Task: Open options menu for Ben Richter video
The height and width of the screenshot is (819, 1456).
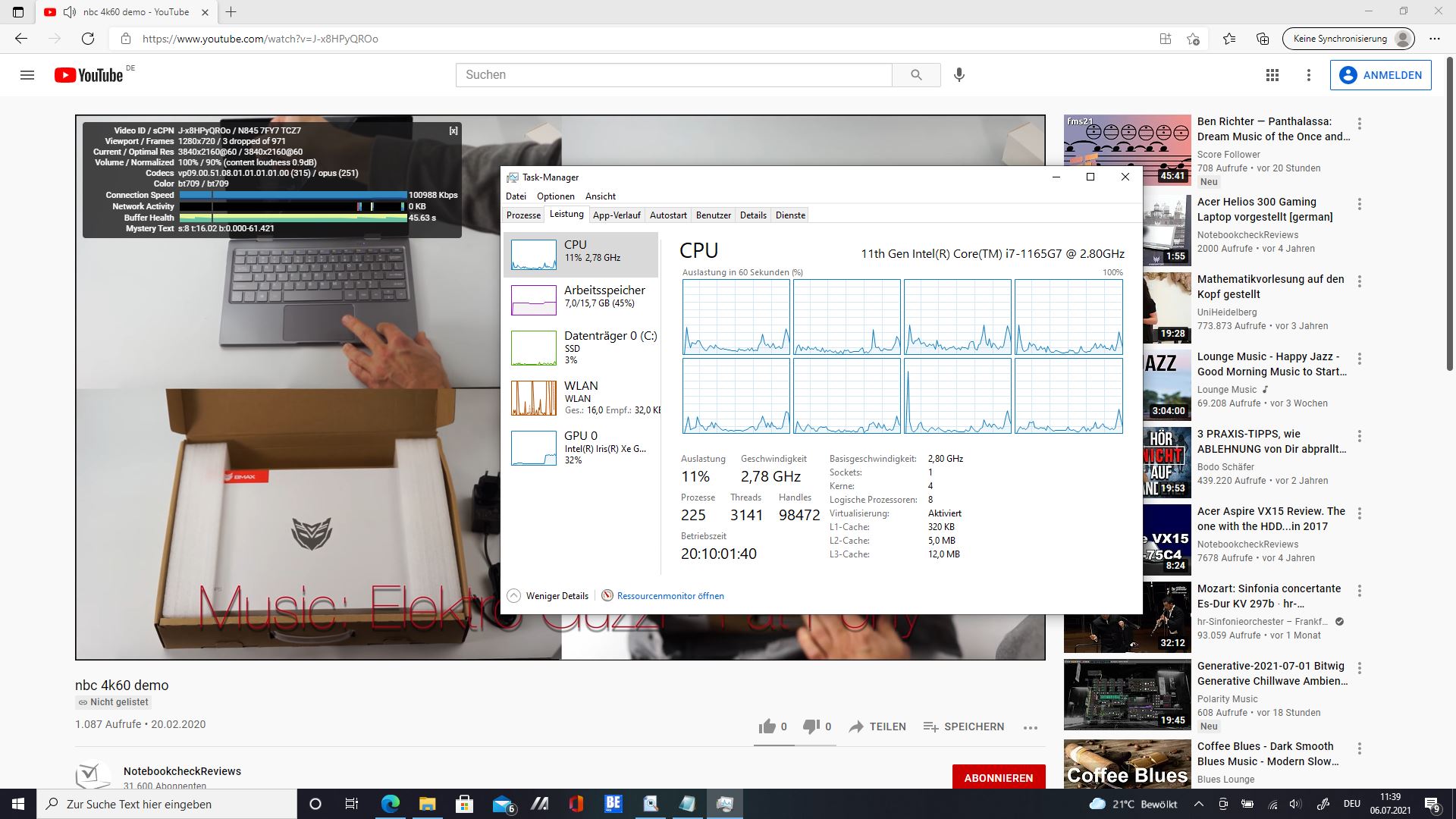Action: click(1360, 124)
